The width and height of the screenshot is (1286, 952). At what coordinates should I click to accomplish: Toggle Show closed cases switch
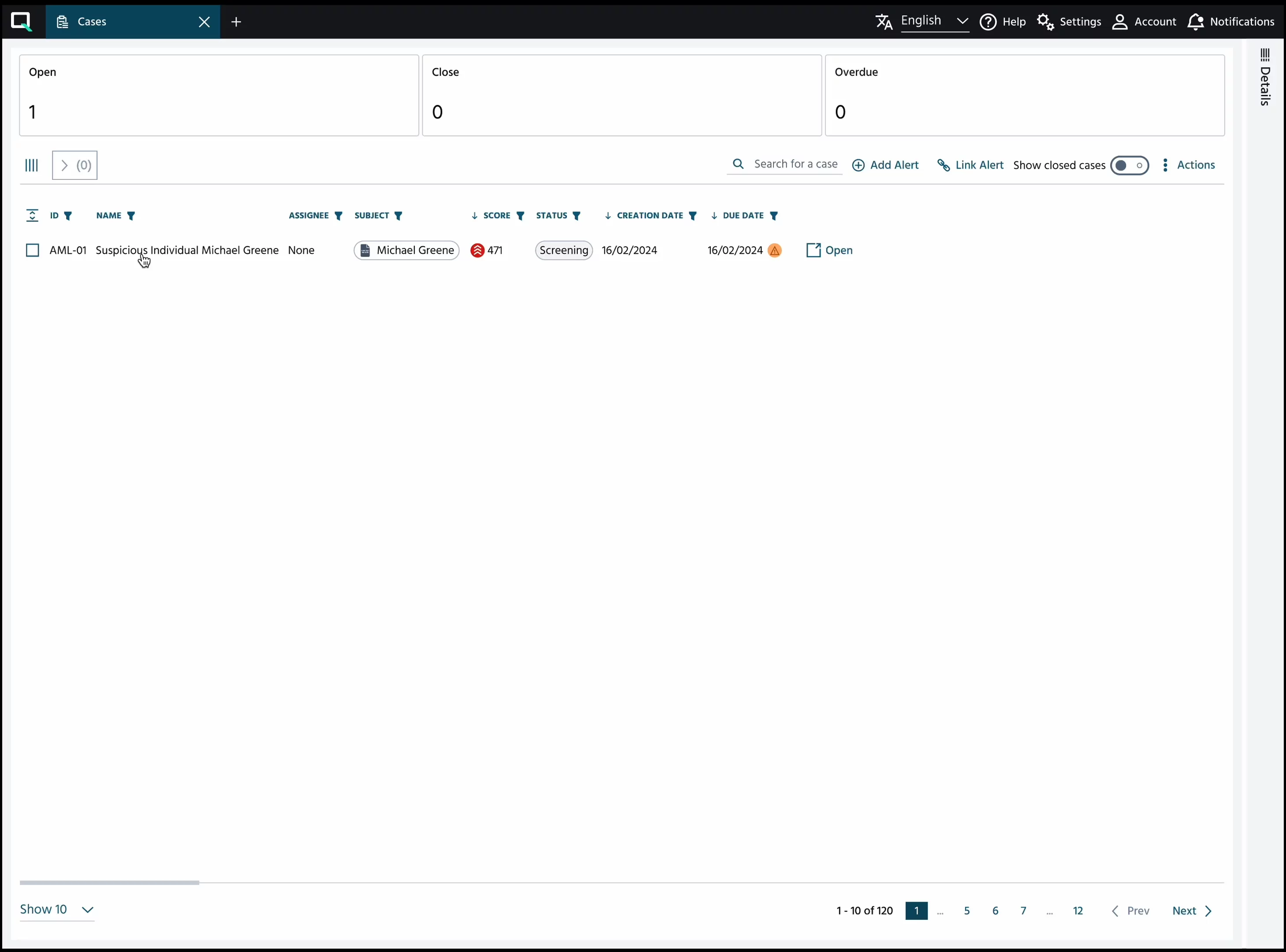tap(1129, 166)
